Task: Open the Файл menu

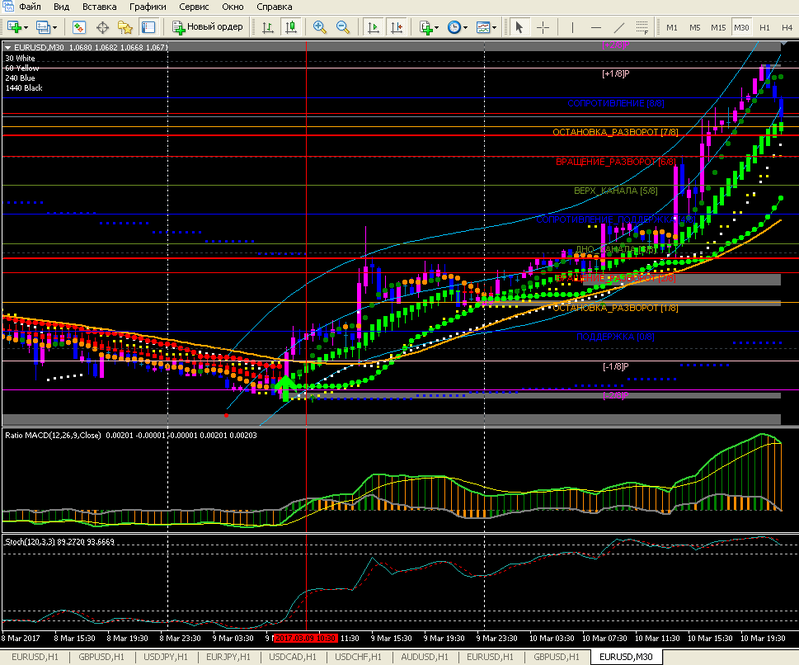Action: pos(30,7)
